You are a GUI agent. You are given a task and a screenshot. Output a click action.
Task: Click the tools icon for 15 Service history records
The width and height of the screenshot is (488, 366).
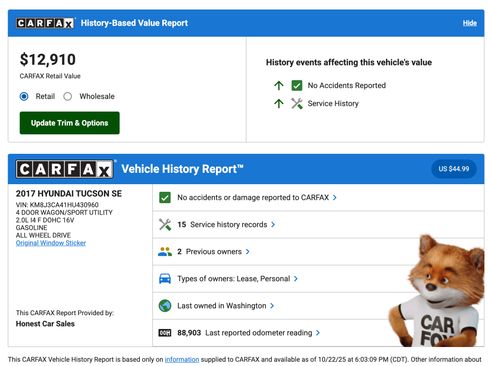pyautogui.click(x=165, y=225)
